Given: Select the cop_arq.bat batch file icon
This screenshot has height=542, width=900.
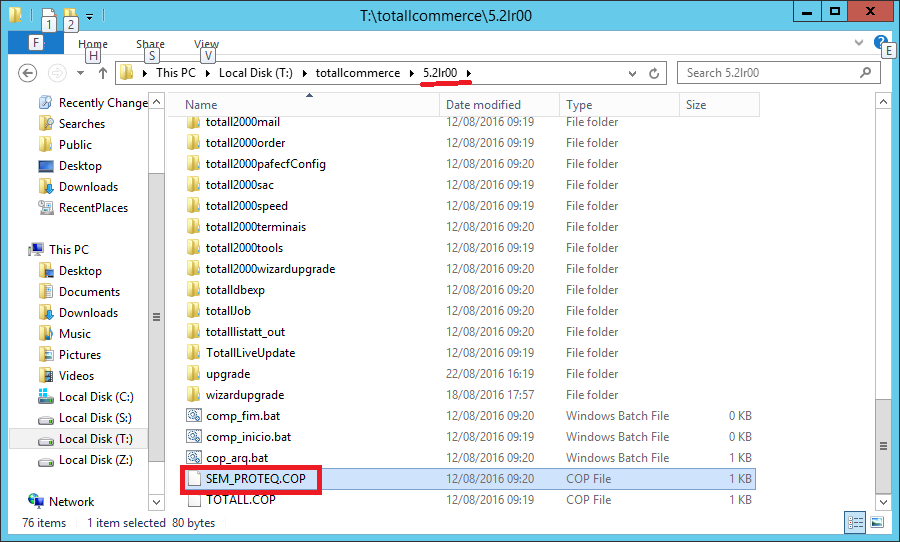Looking at the screenshot, I should 194,458.
